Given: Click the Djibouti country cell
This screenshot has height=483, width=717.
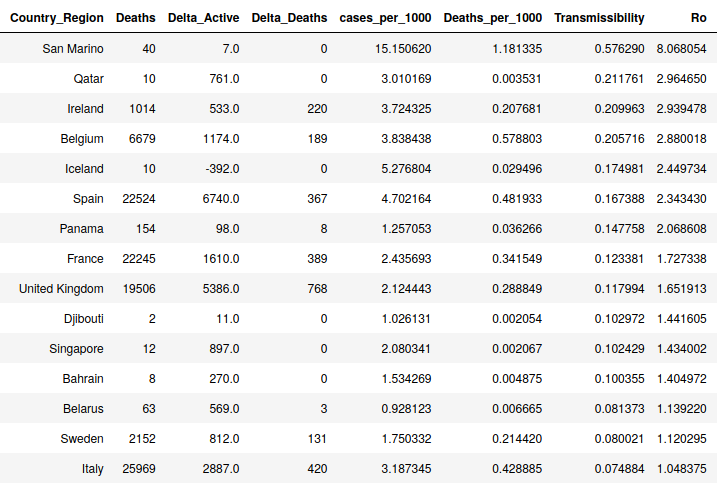Looking at the screenshot, I should pos(80,319).
